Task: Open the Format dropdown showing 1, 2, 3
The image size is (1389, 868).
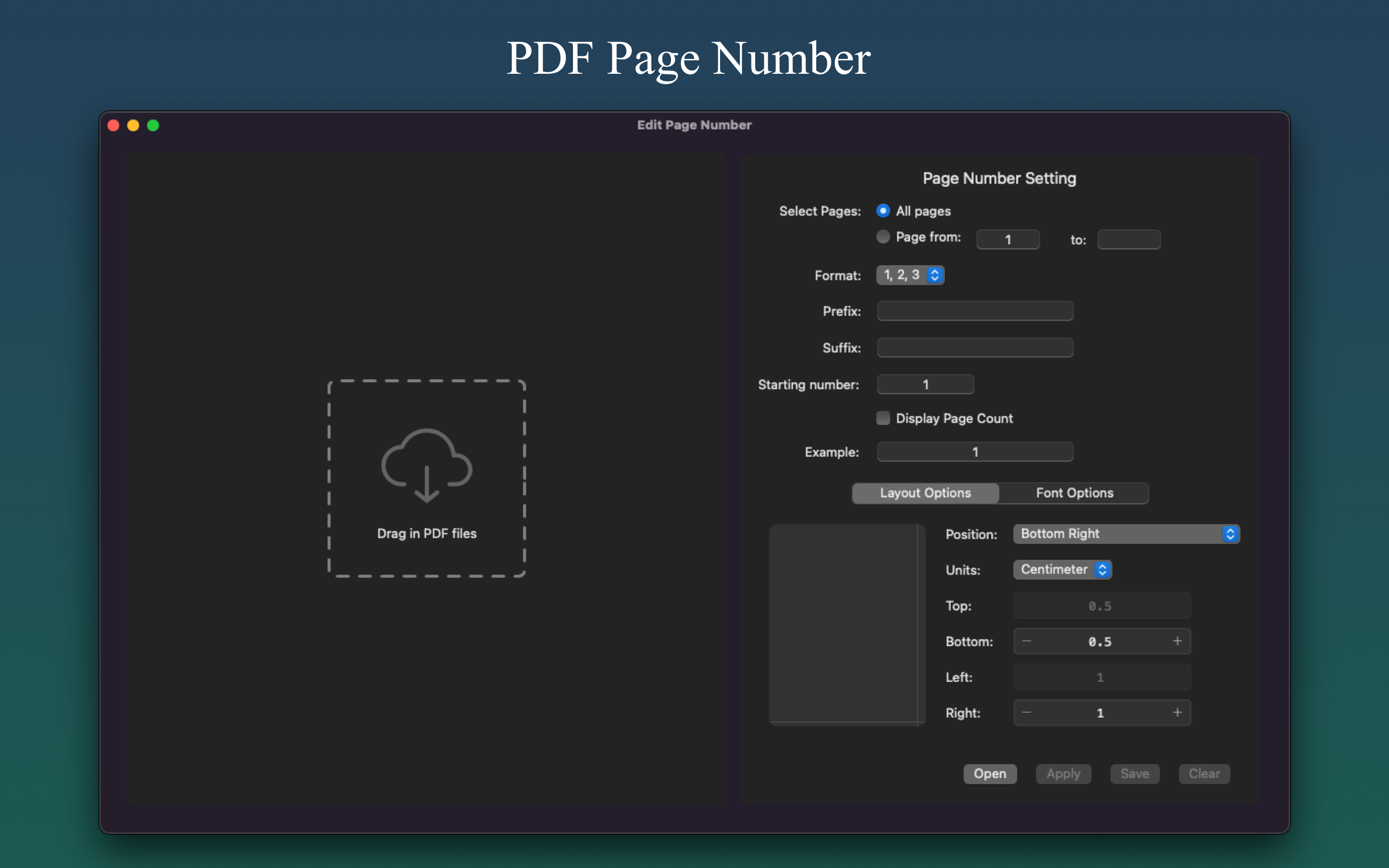Action: tap(910, 275)
